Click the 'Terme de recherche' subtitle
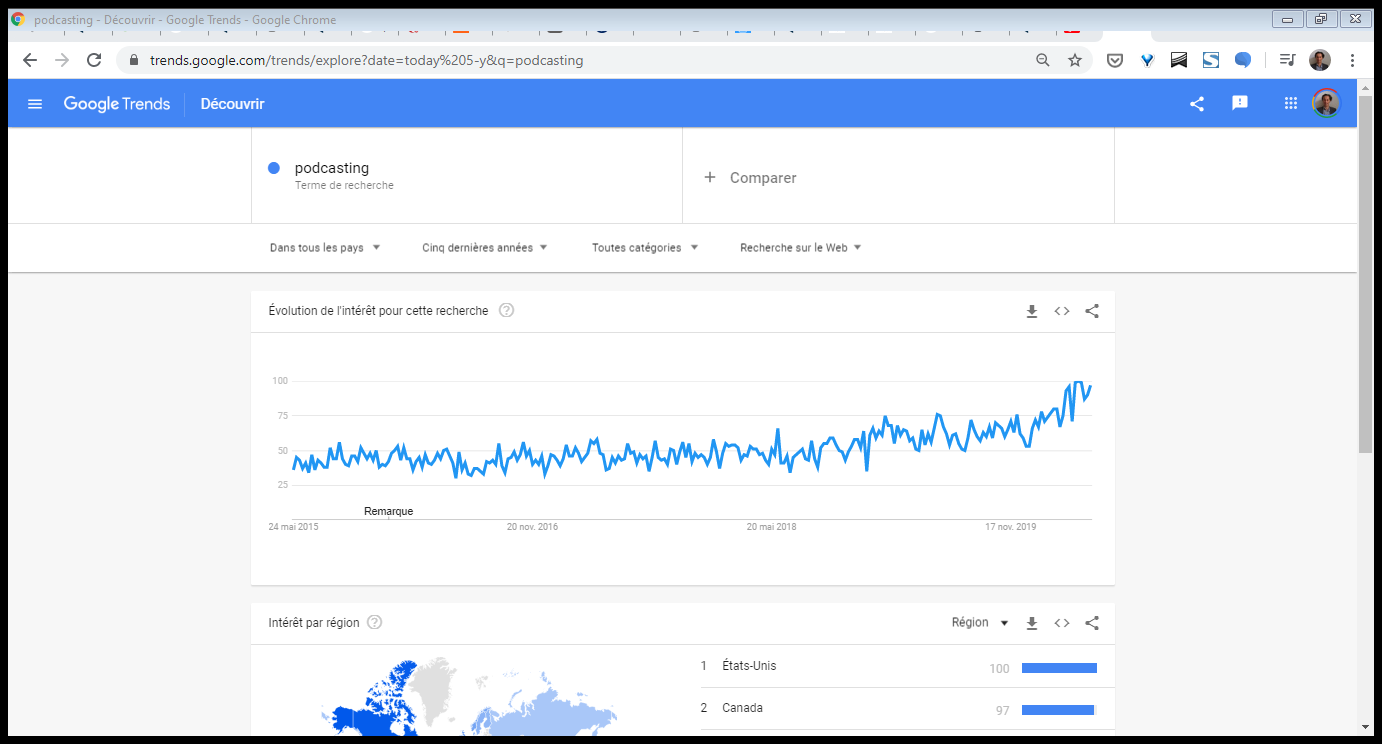The image size is (1382, 744). (x=344, y=186)
